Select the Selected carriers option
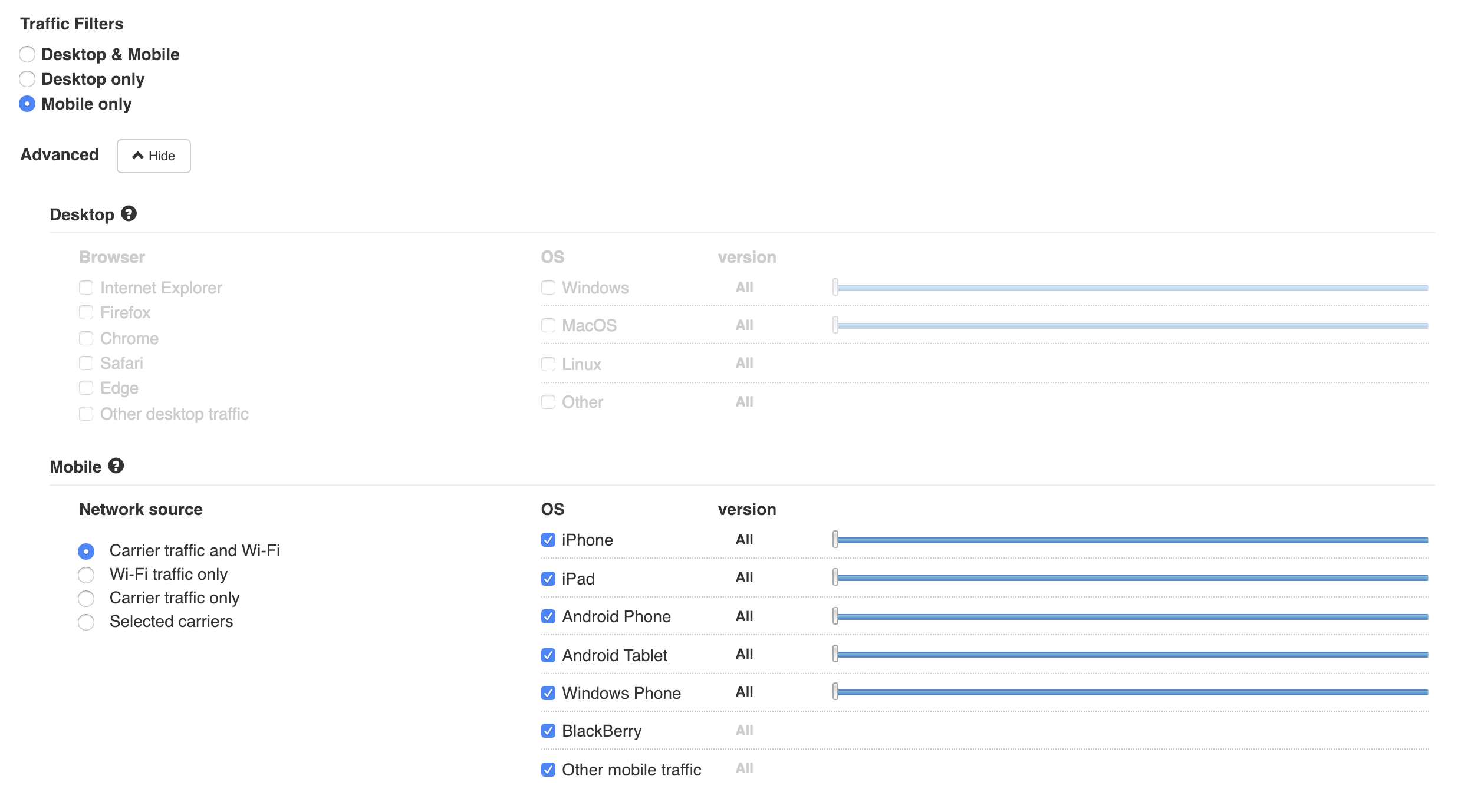The width and height of the screenshot is (1461, 812). point(86,622)
